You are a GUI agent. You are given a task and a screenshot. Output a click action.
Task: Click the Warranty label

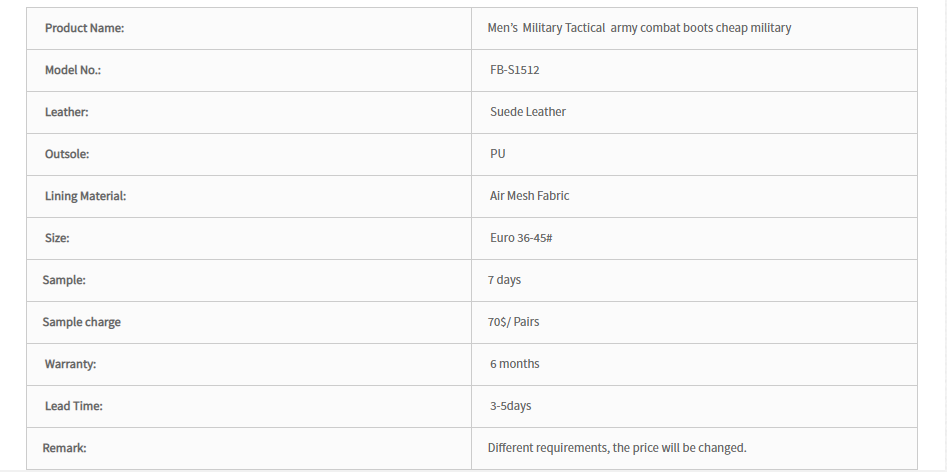pos(70,364)
